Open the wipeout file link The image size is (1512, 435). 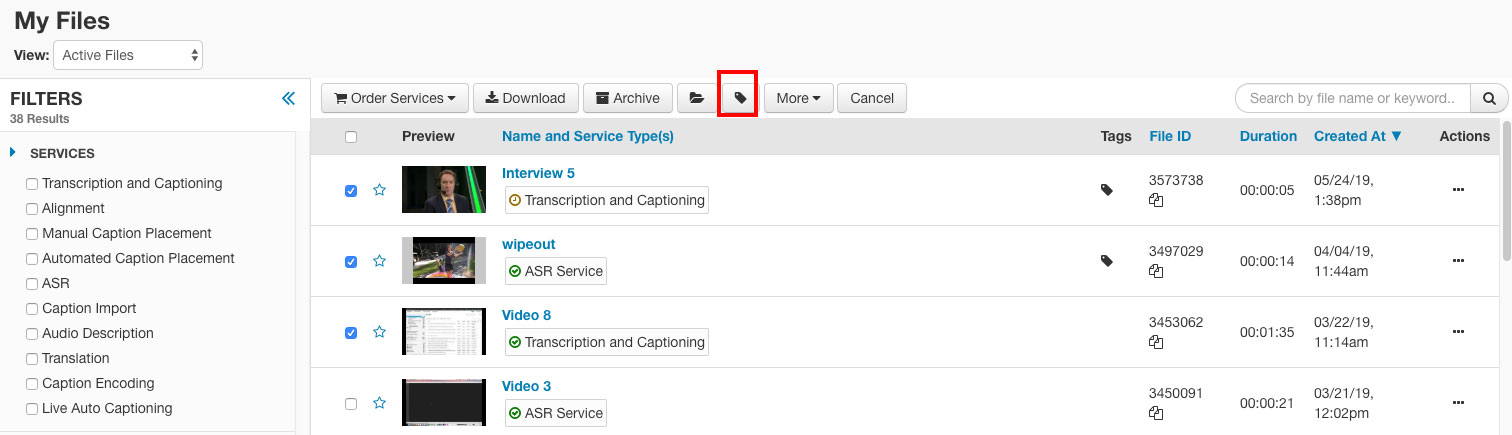point(528,244)
